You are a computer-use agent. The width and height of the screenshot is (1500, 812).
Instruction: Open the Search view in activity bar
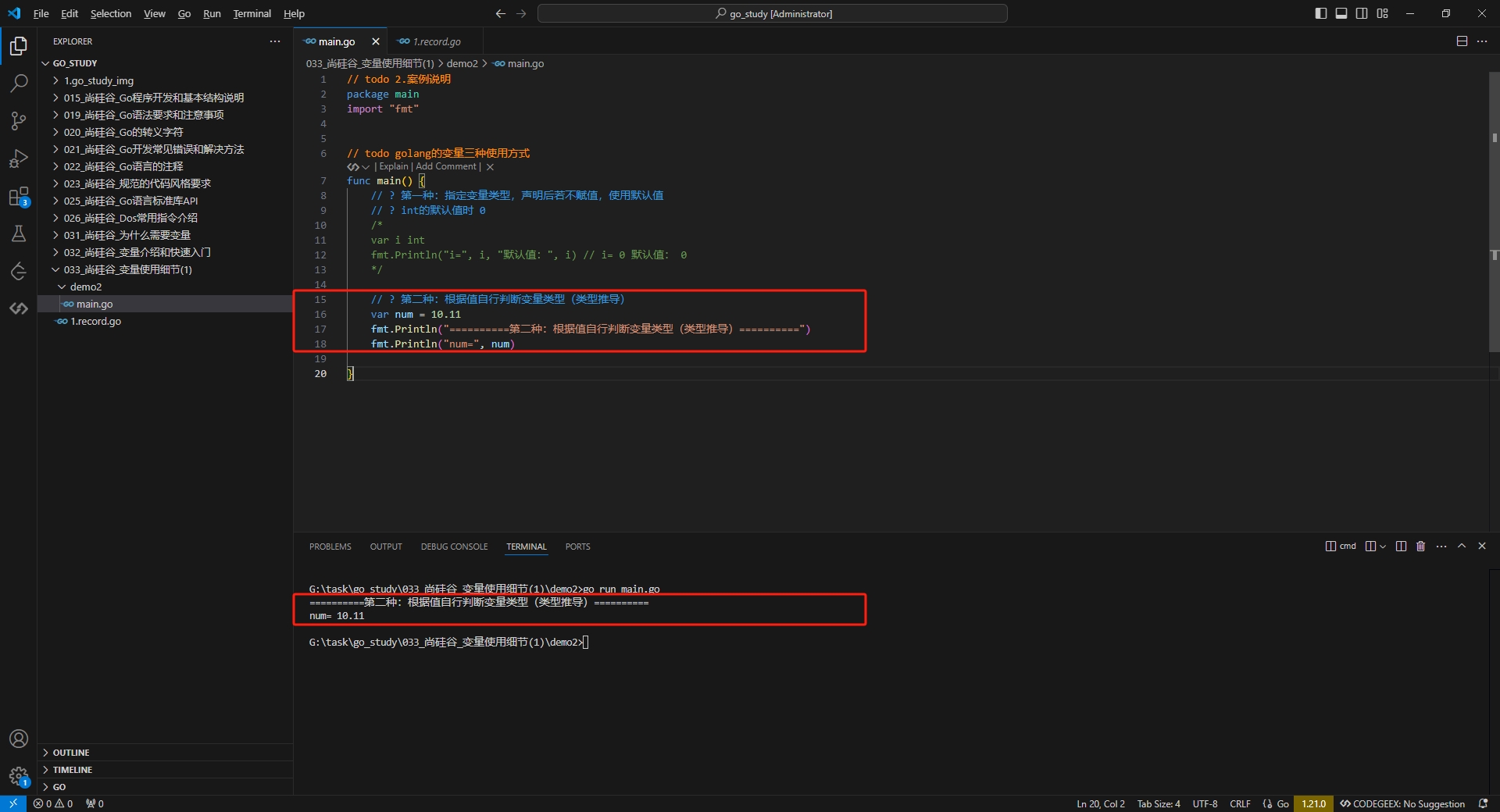click(x=19, y=83)
